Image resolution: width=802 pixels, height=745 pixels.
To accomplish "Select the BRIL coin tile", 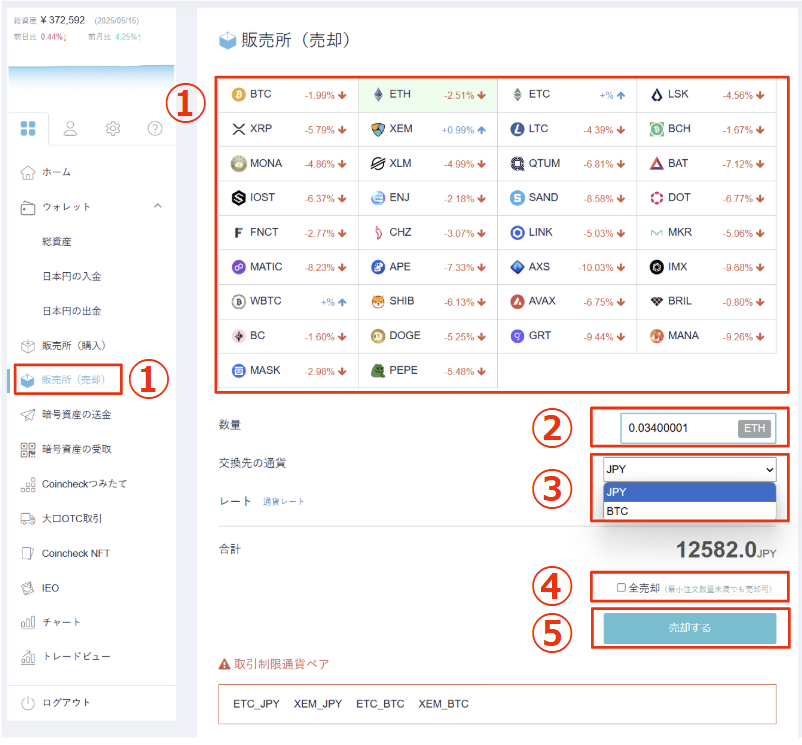I will click(706, 302).
